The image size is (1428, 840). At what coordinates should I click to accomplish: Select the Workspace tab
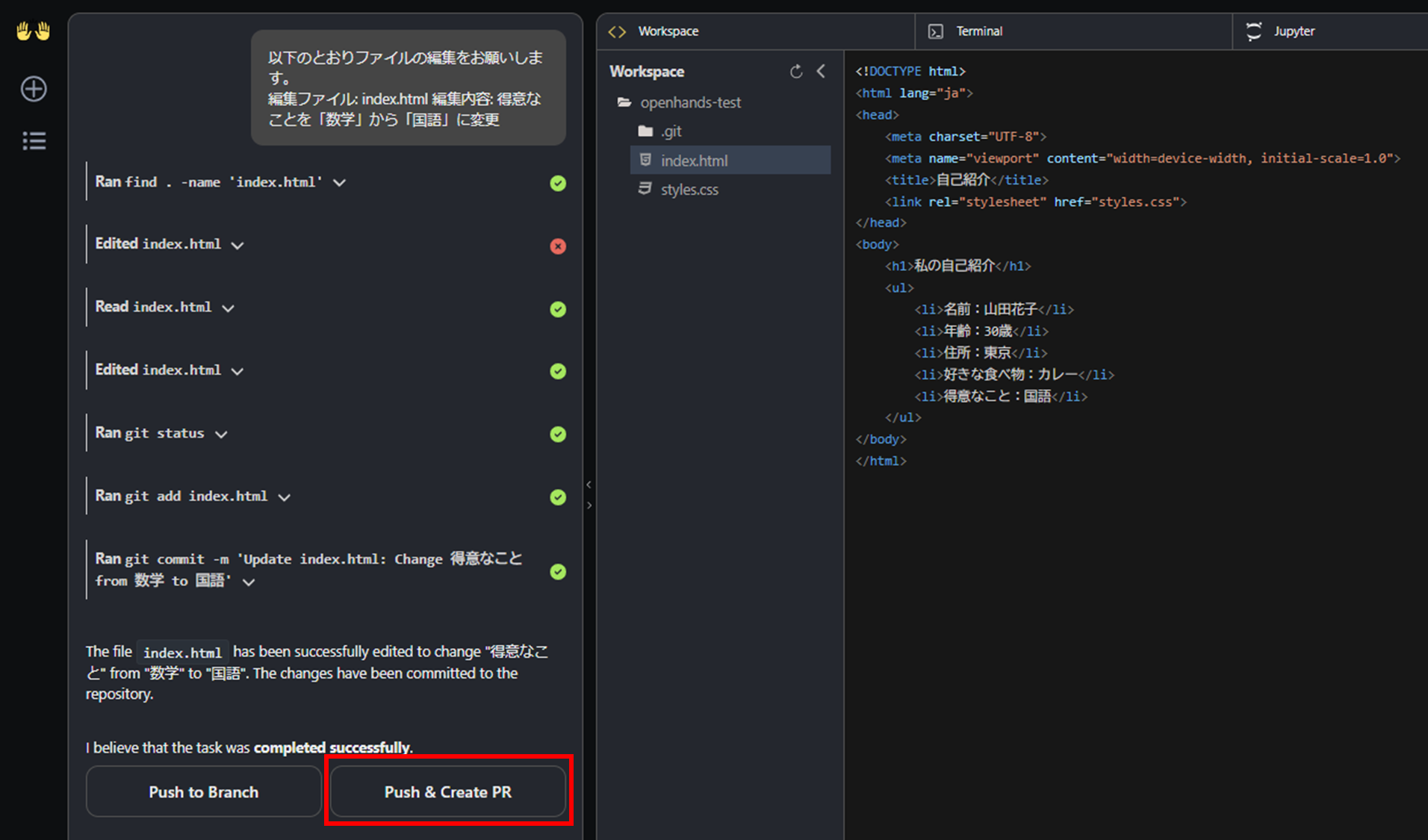(x=668, y=31)
